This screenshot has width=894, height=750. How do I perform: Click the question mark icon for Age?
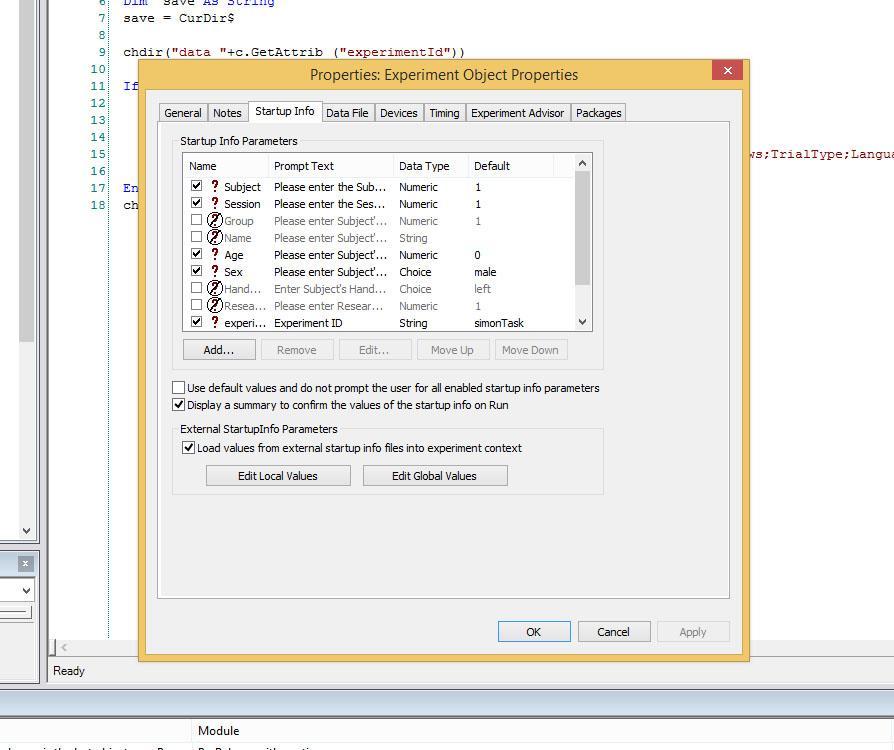pyautogui.click(x=215, y=254)
